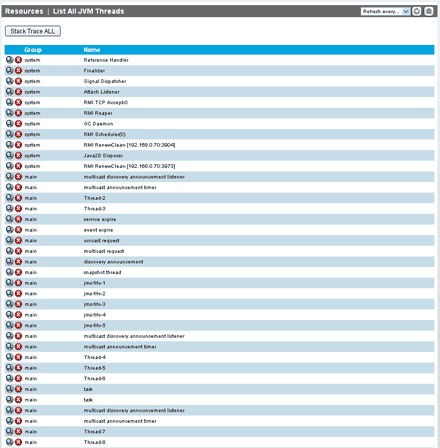Click the Group column header

(x=33, y=50)
